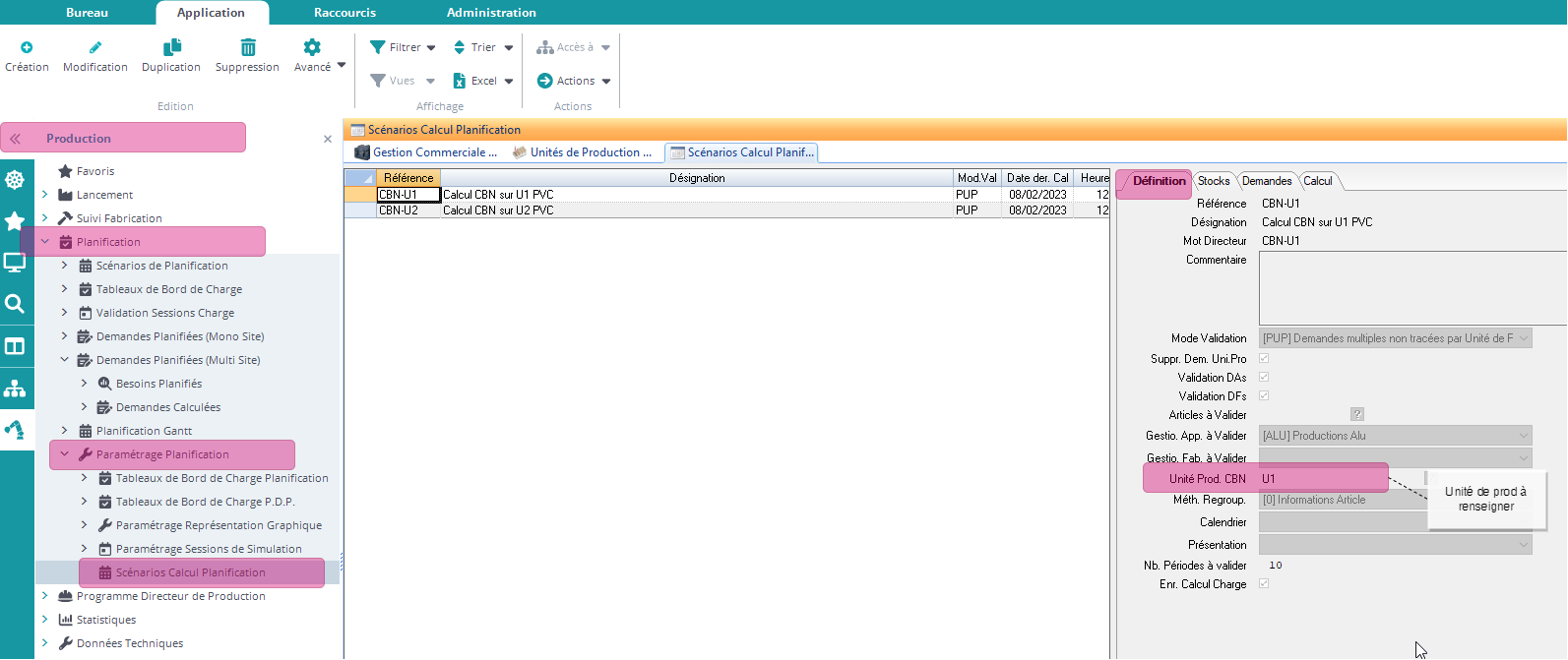Click the star favorites icon in sidebar
Screen dimensions: 1568x660
pos(15,221)
